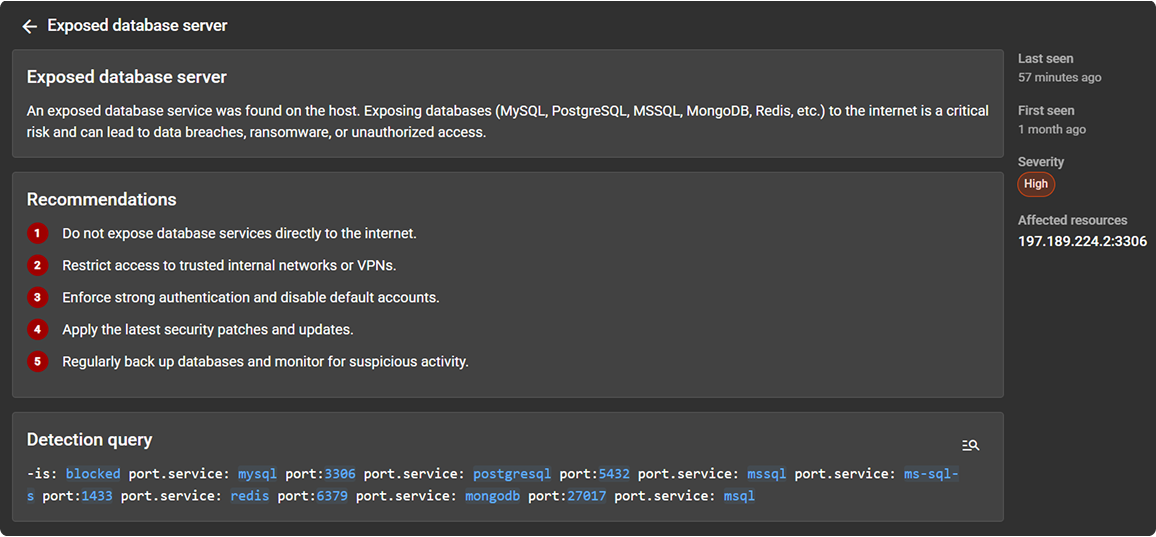Click port 1433 in the detection query
The image size is (1156, 537).
click(x=97, y=496)
